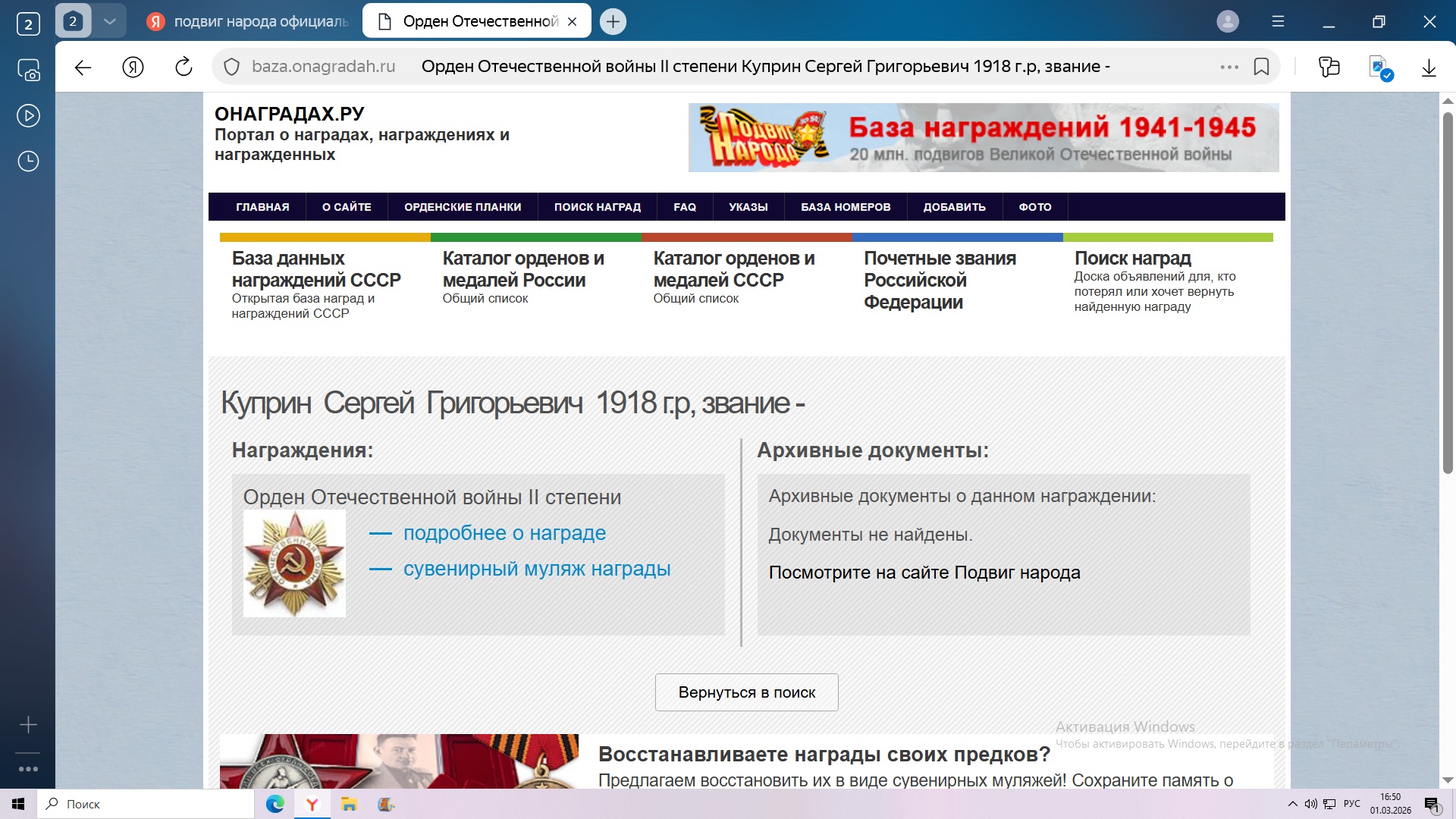Open the downloads arrow icon

point(1429,67)
